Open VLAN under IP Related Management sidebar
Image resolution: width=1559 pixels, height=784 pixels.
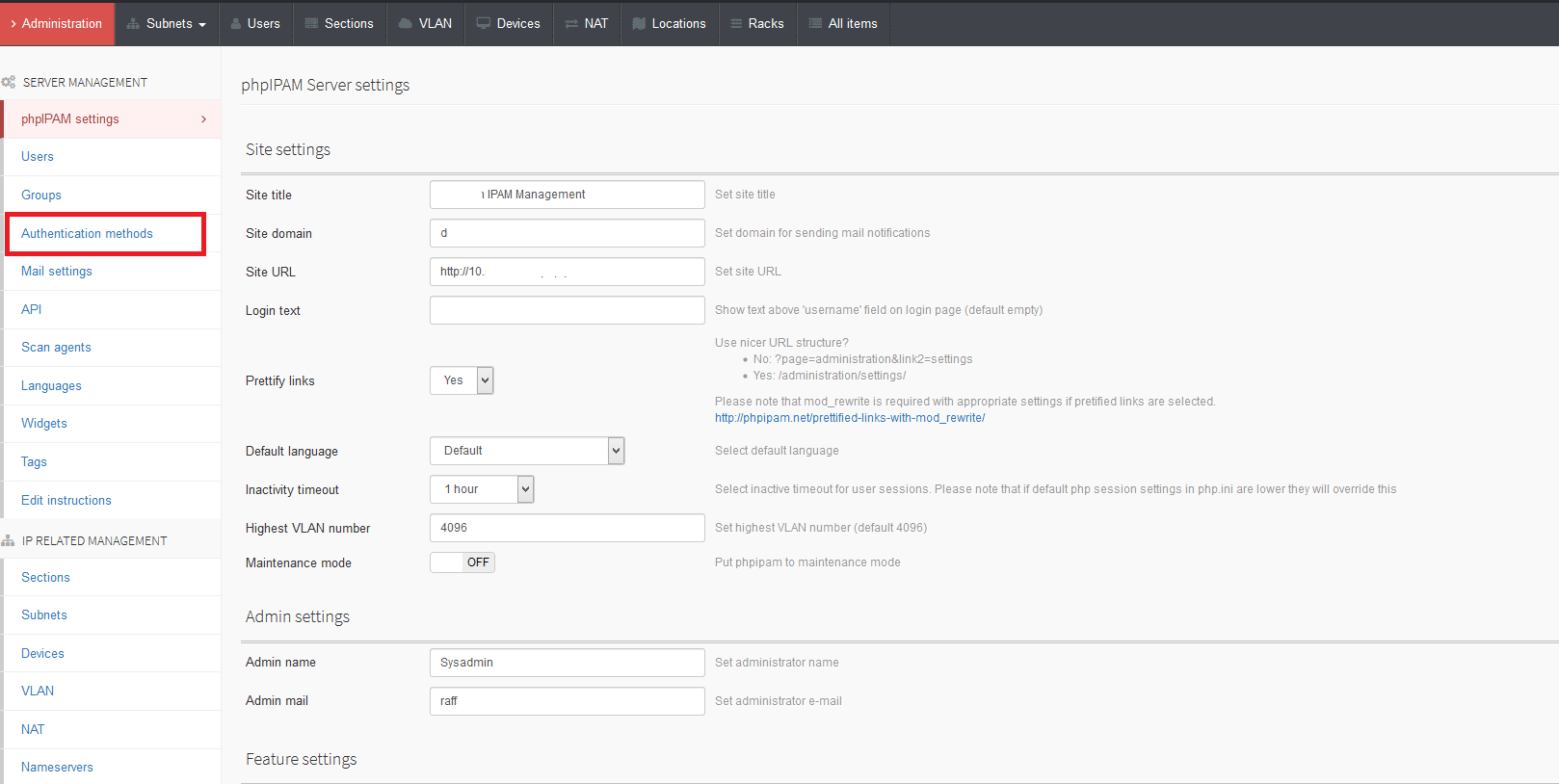(x=112, y=692)
